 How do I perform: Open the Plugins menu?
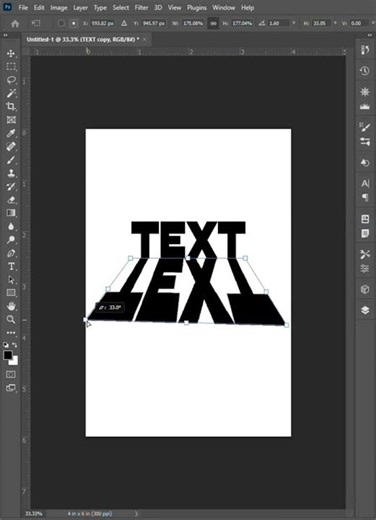(x=197, y=7)
